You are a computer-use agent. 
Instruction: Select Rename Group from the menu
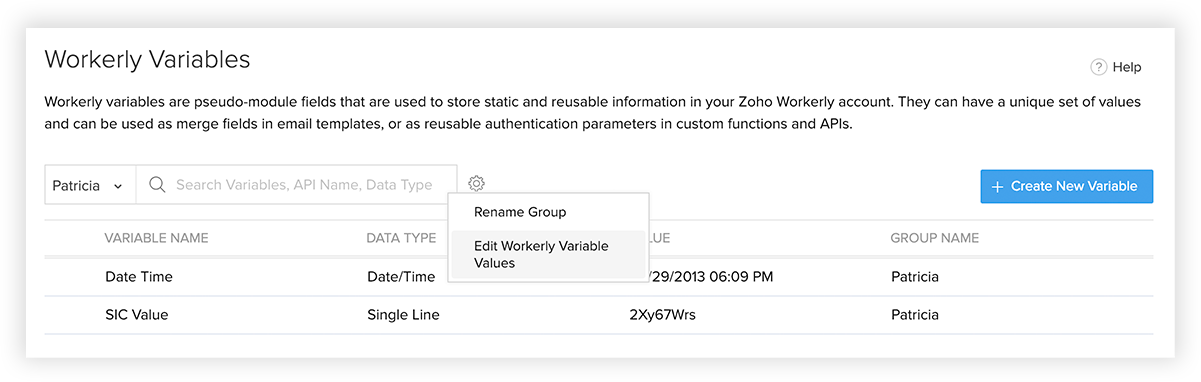(520, 212)
